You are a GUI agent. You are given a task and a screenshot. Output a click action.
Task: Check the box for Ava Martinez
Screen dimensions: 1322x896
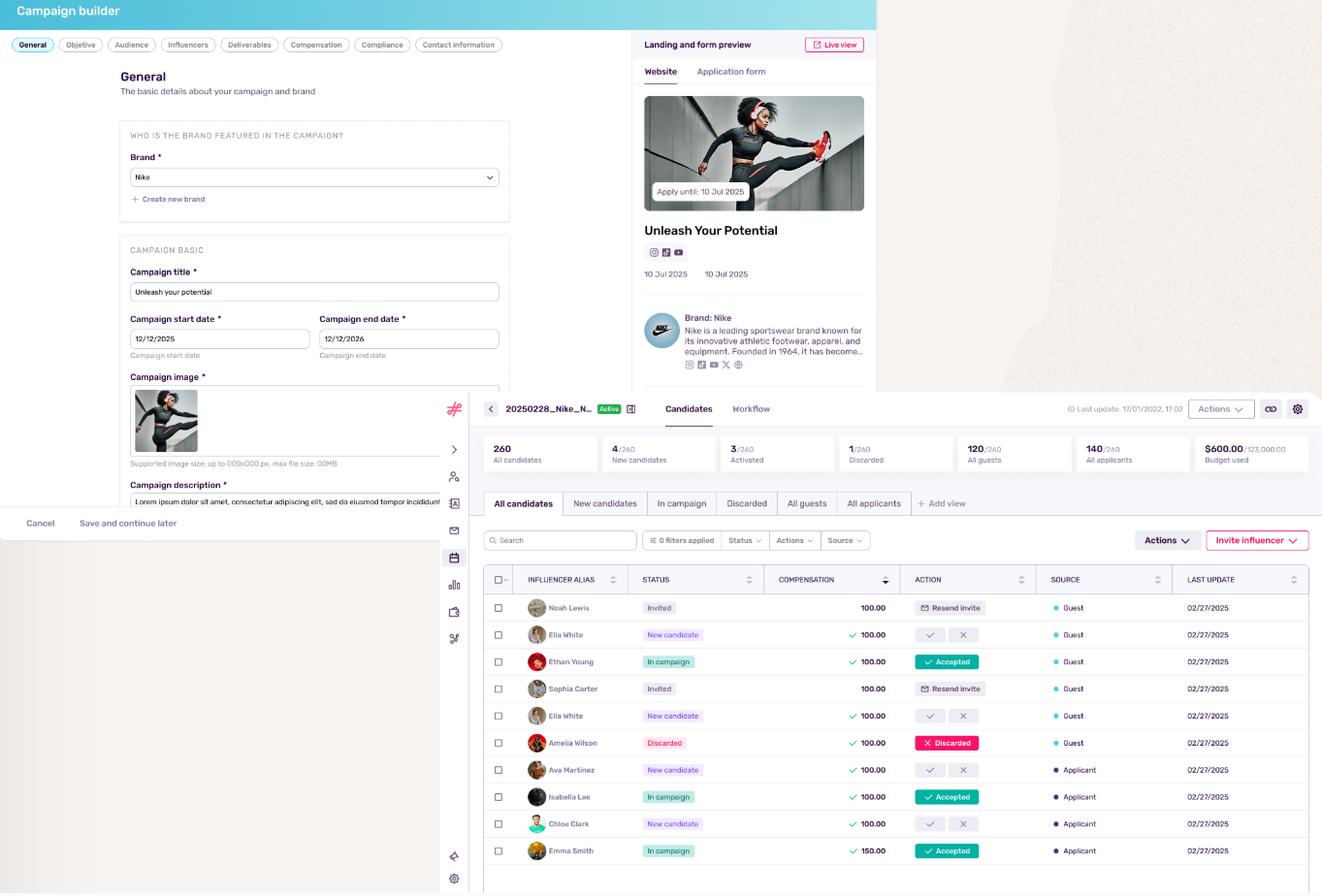click(499, 770)
